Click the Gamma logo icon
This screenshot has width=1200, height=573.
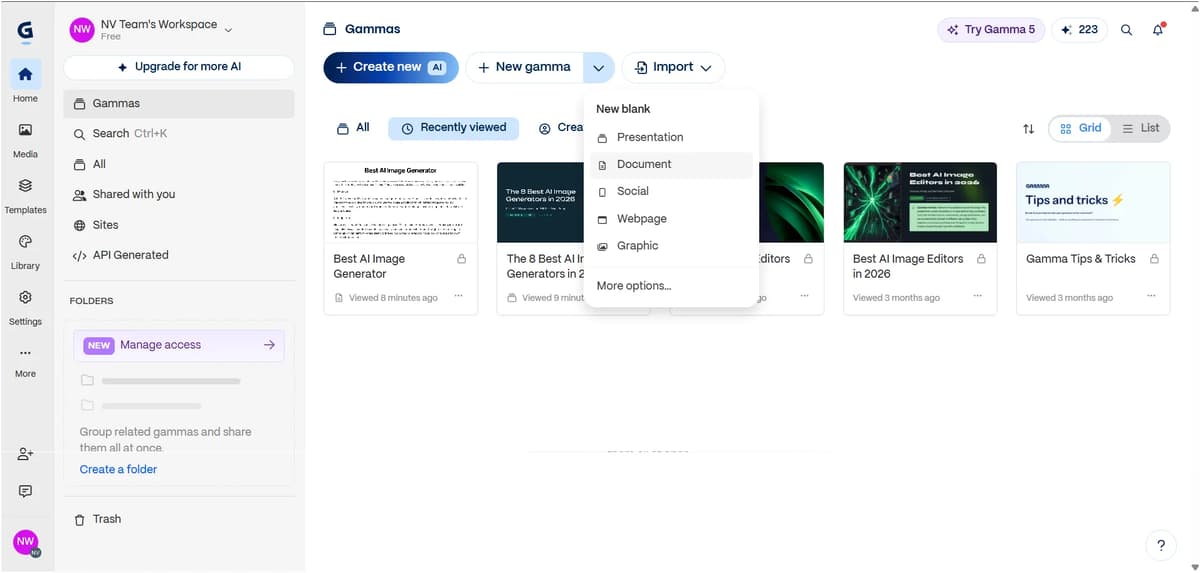point(25,31)
